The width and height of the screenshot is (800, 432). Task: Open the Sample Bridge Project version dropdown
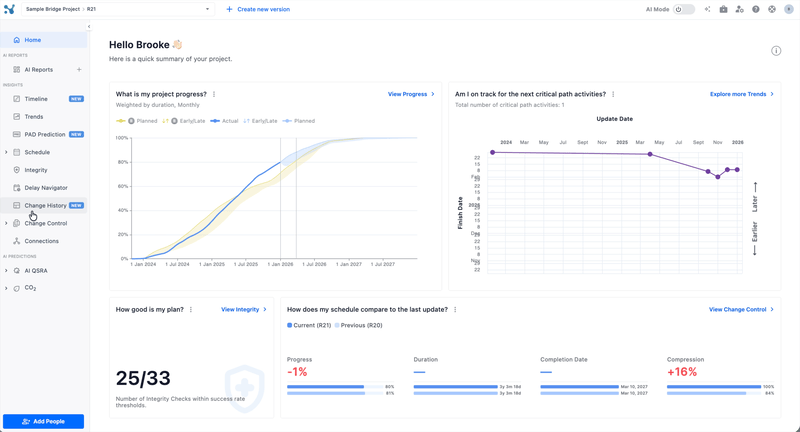[207, 9]
